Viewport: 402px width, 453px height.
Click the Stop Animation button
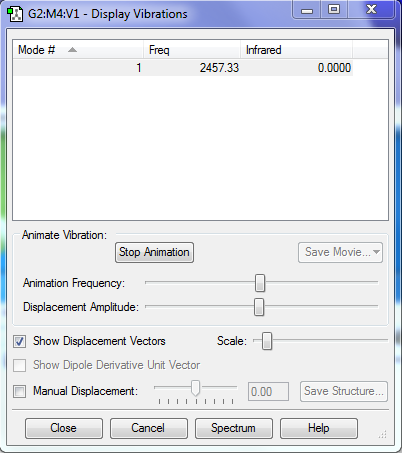click(154, 252)
